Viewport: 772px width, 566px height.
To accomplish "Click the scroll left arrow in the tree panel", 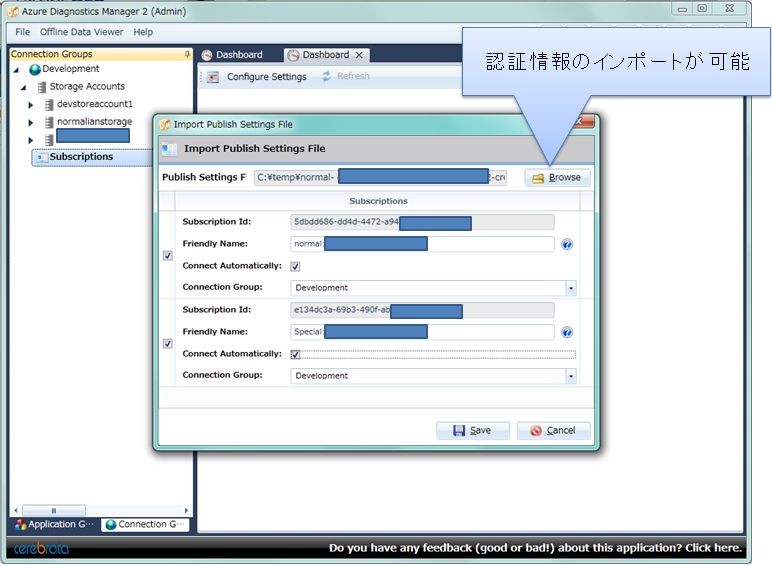I will [16, 510].
